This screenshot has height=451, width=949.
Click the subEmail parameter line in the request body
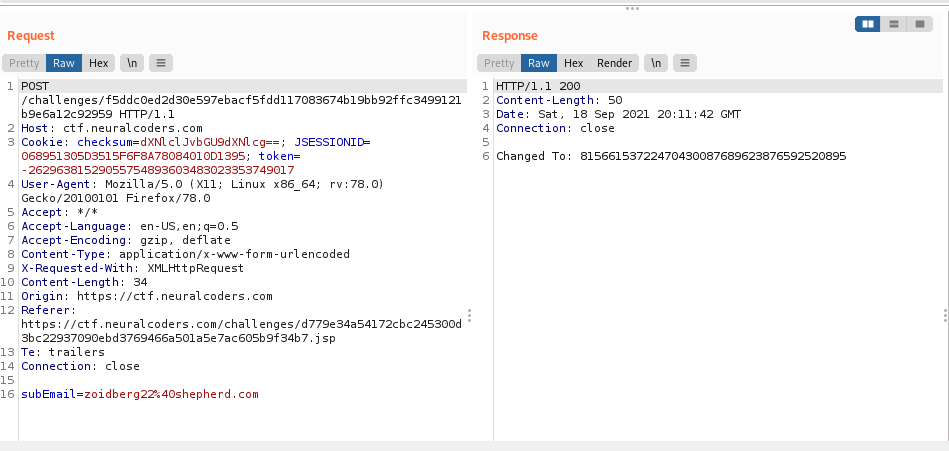click(x=139, y=395)
